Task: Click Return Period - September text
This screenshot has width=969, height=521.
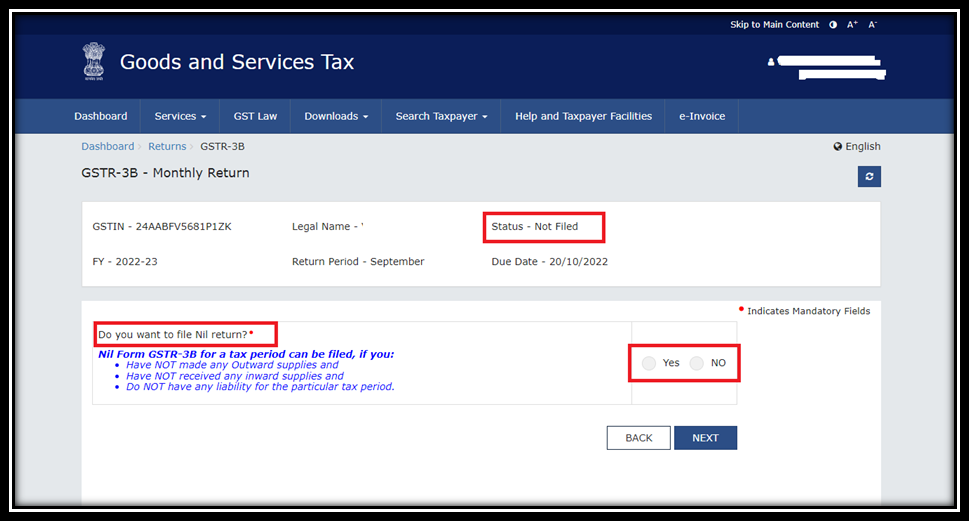Action: (358, 262)
